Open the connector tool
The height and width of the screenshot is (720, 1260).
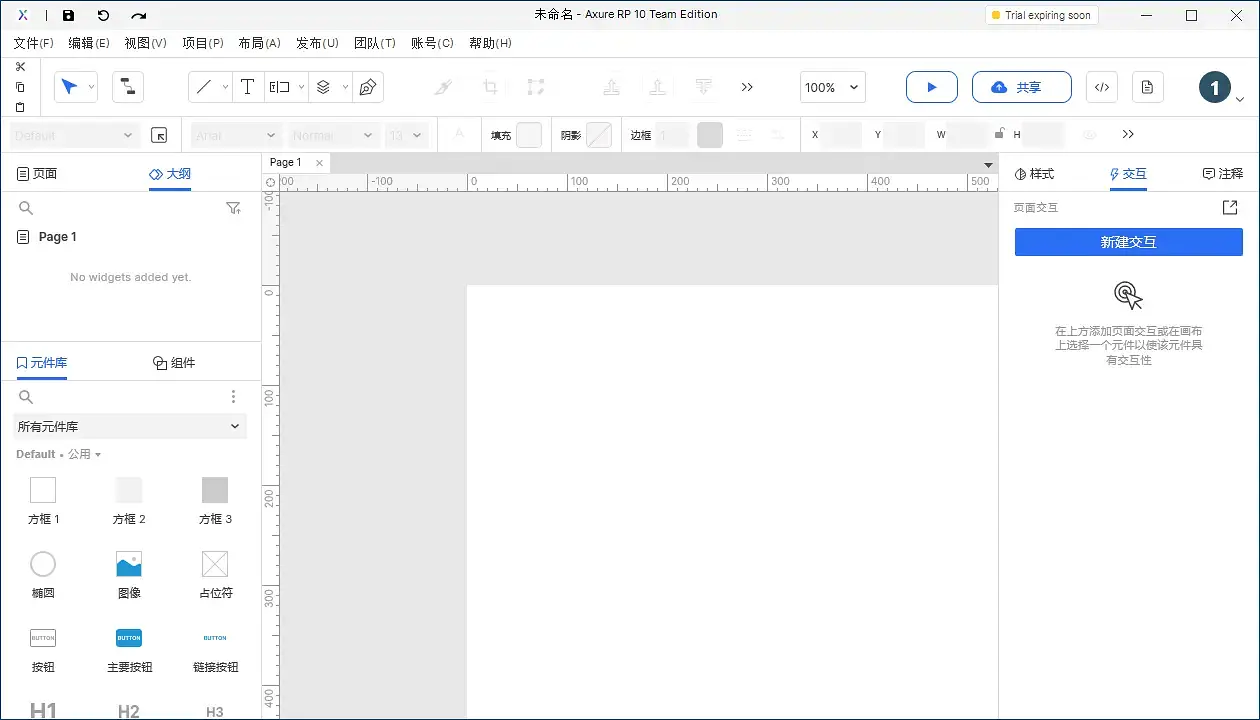click(x=127, y=87)
